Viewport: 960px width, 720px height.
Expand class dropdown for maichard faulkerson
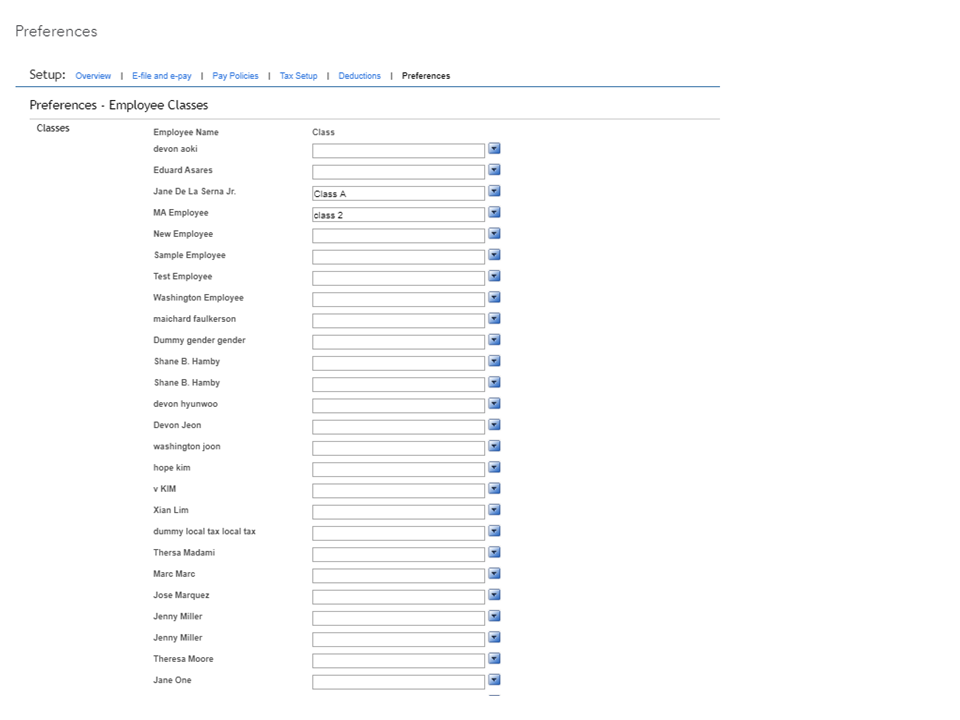coord(494,319)
